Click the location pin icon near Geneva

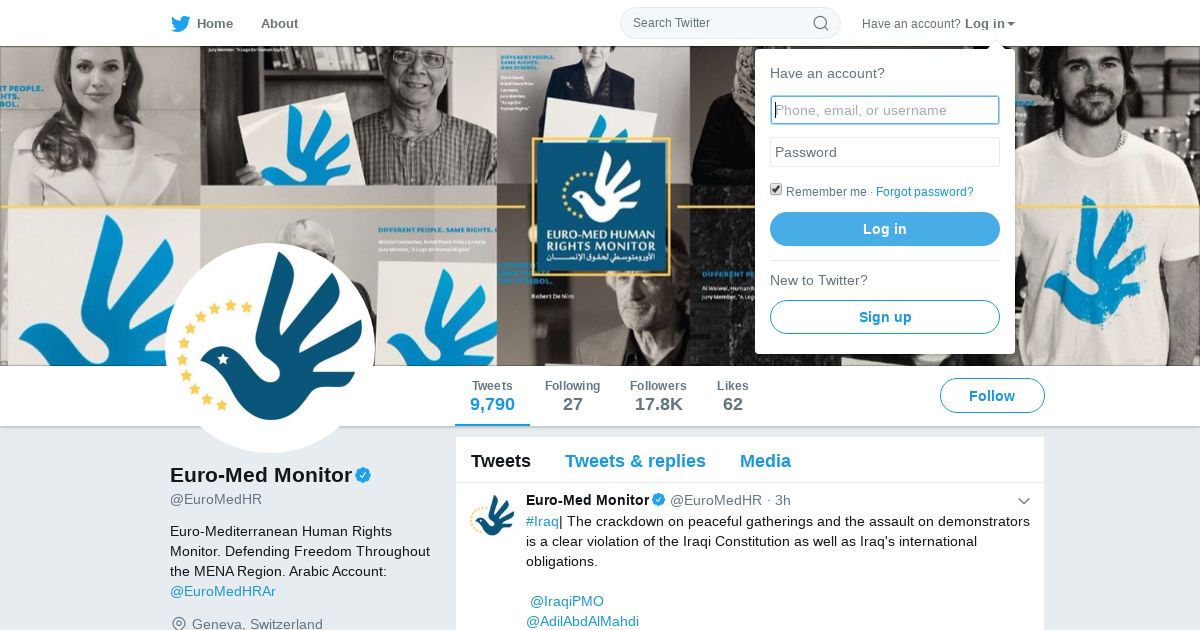coord(179,624)
